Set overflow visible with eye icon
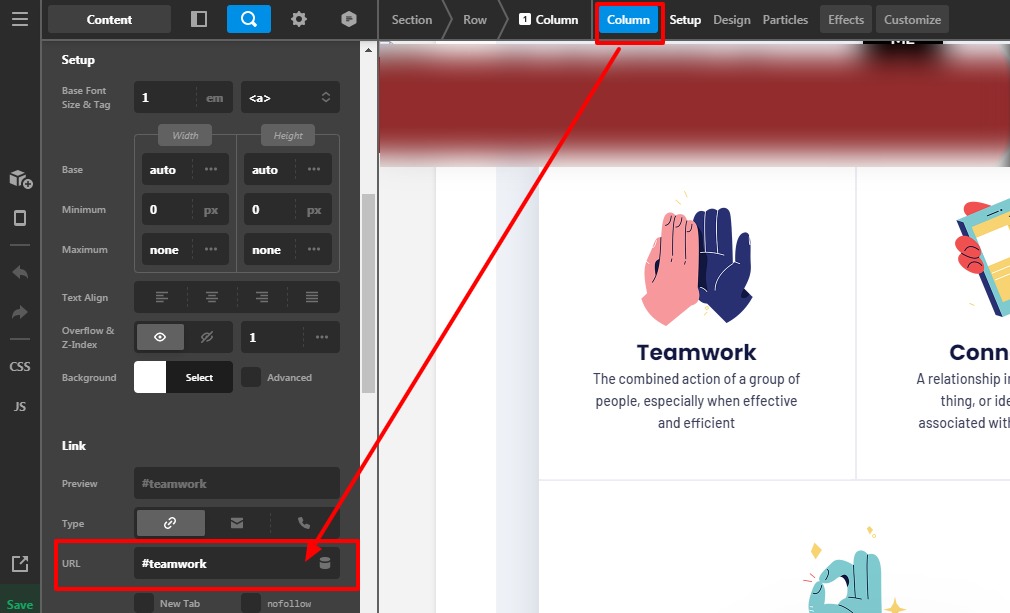1010x613 pixels. [x=160, y=337]
